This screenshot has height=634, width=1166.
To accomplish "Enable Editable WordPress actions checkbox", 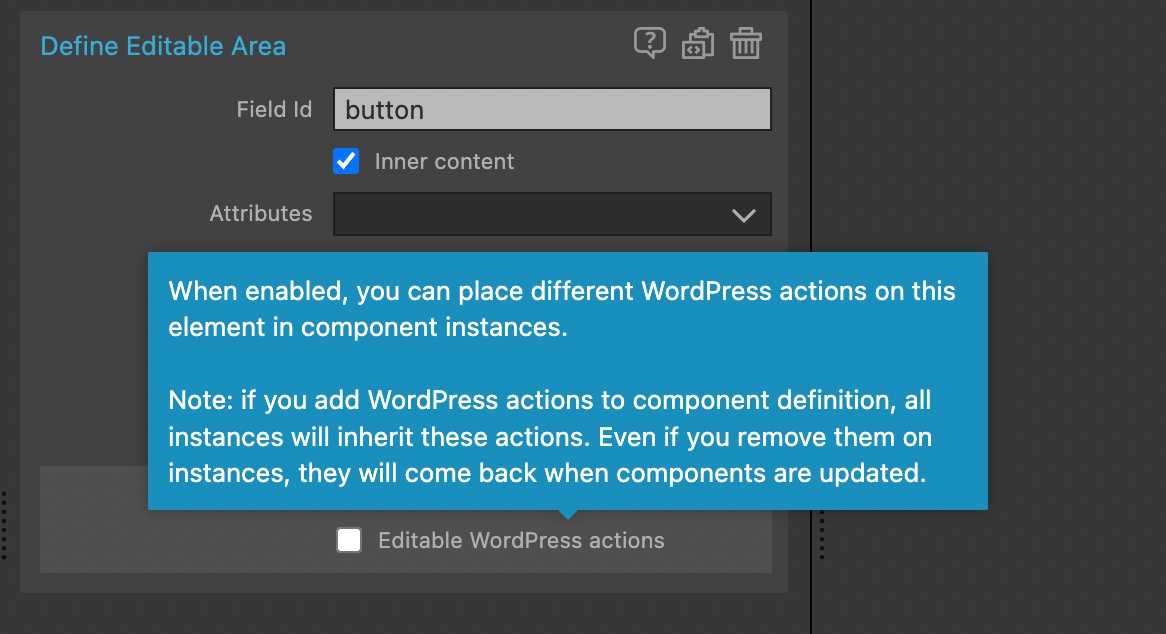I will (x=349, y=540).
